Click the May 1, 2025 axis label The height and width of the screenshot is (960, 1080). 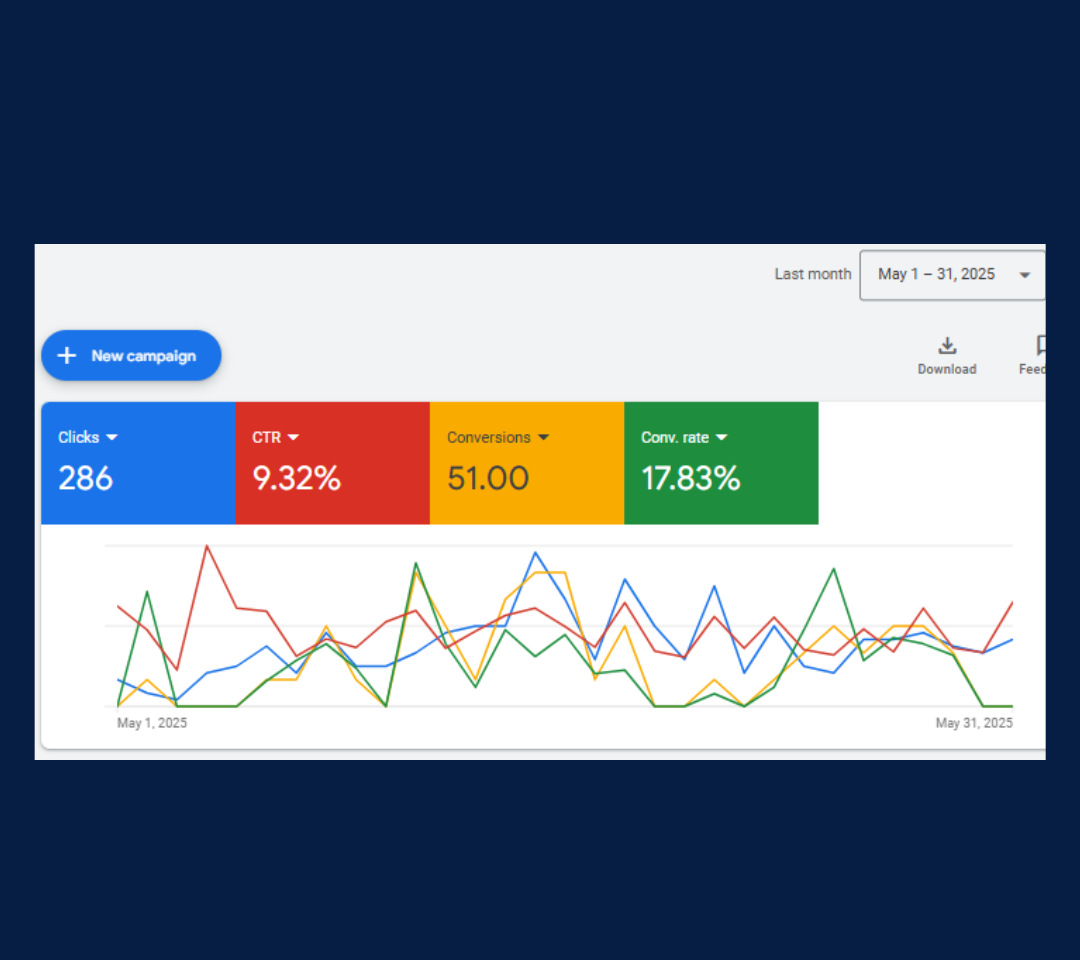pos(152,723)
